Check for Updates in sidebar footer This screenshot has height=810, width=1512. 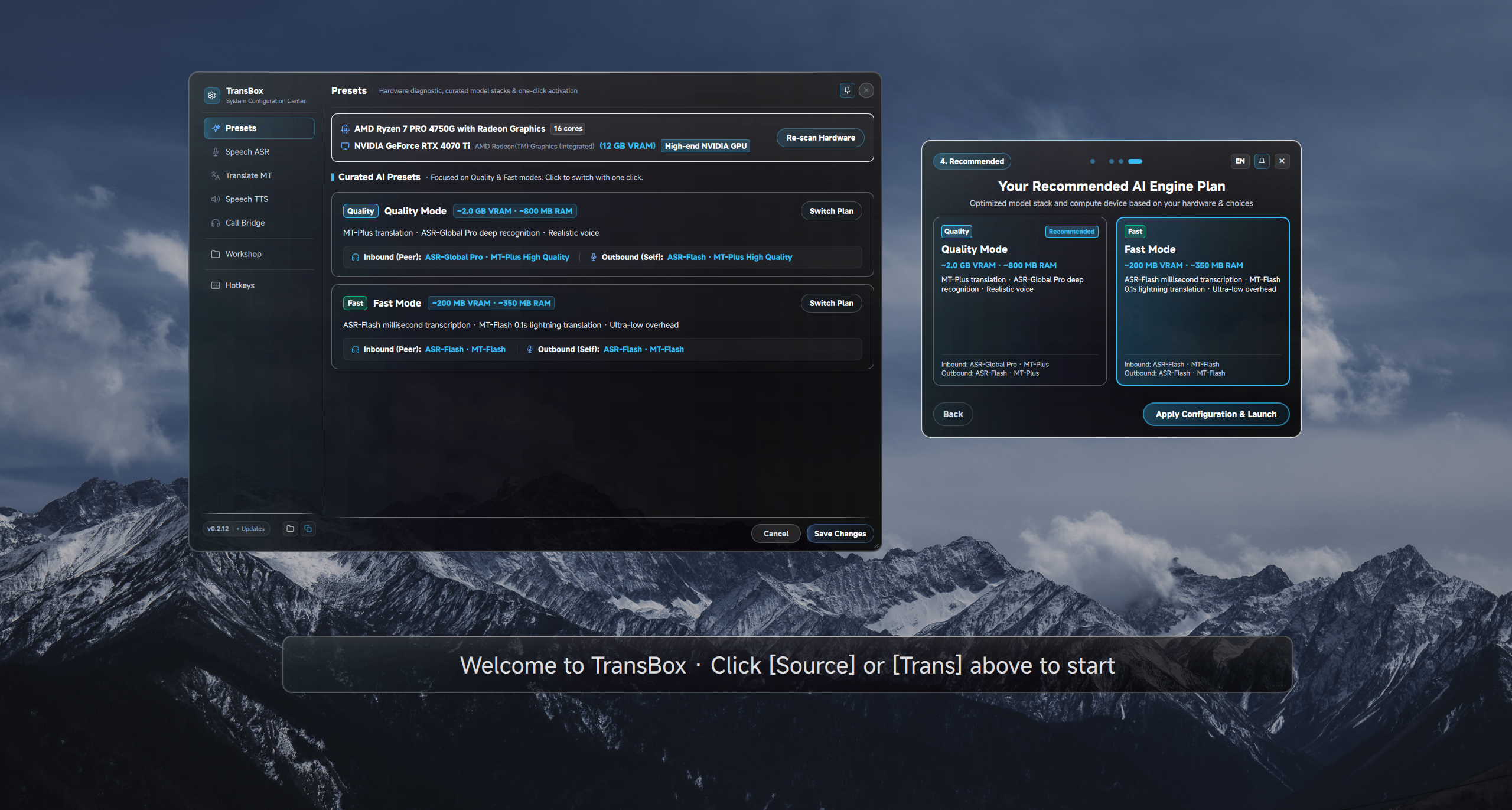(251, 529)
